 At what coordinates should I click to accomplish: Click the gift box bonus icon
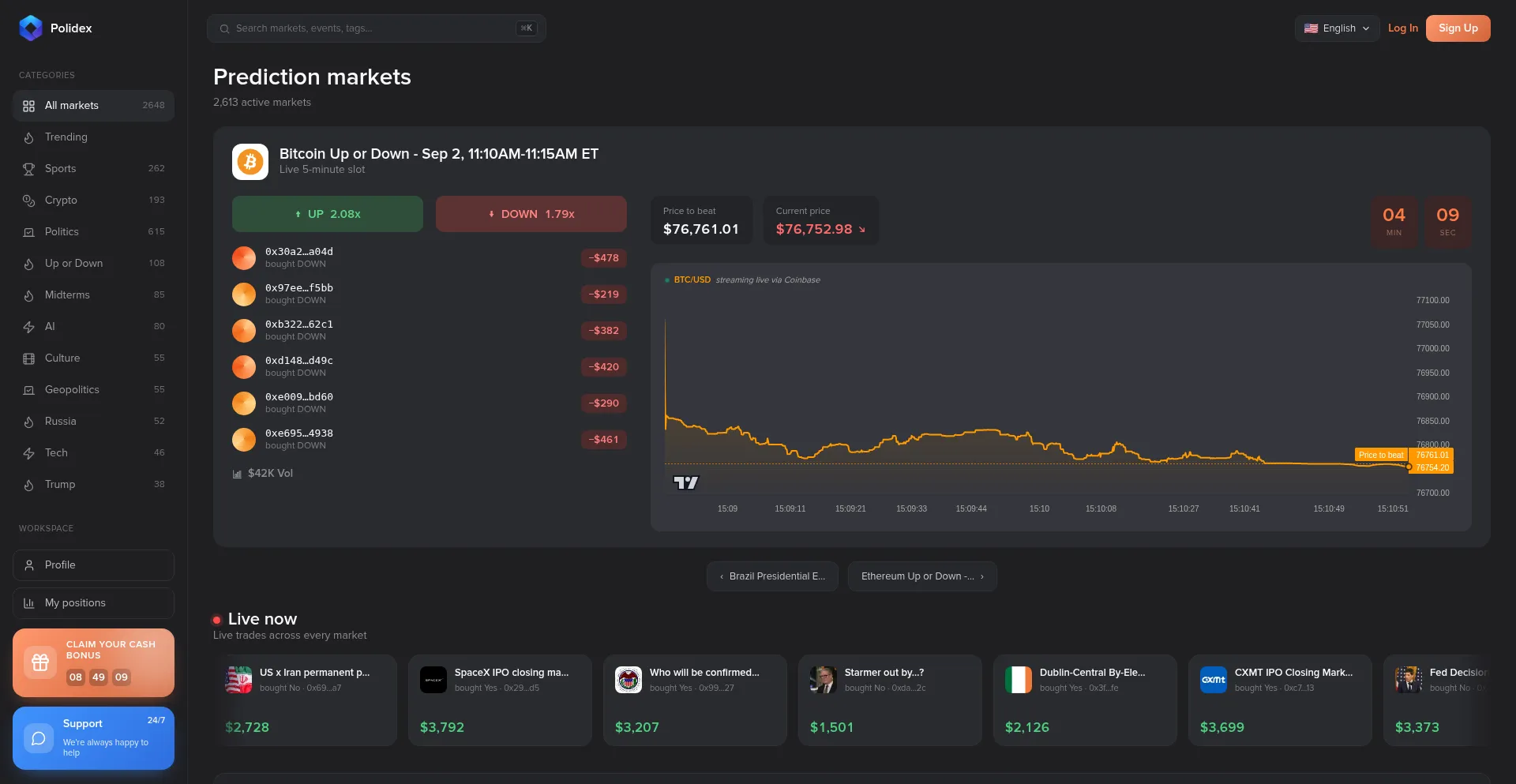(40, 662)
